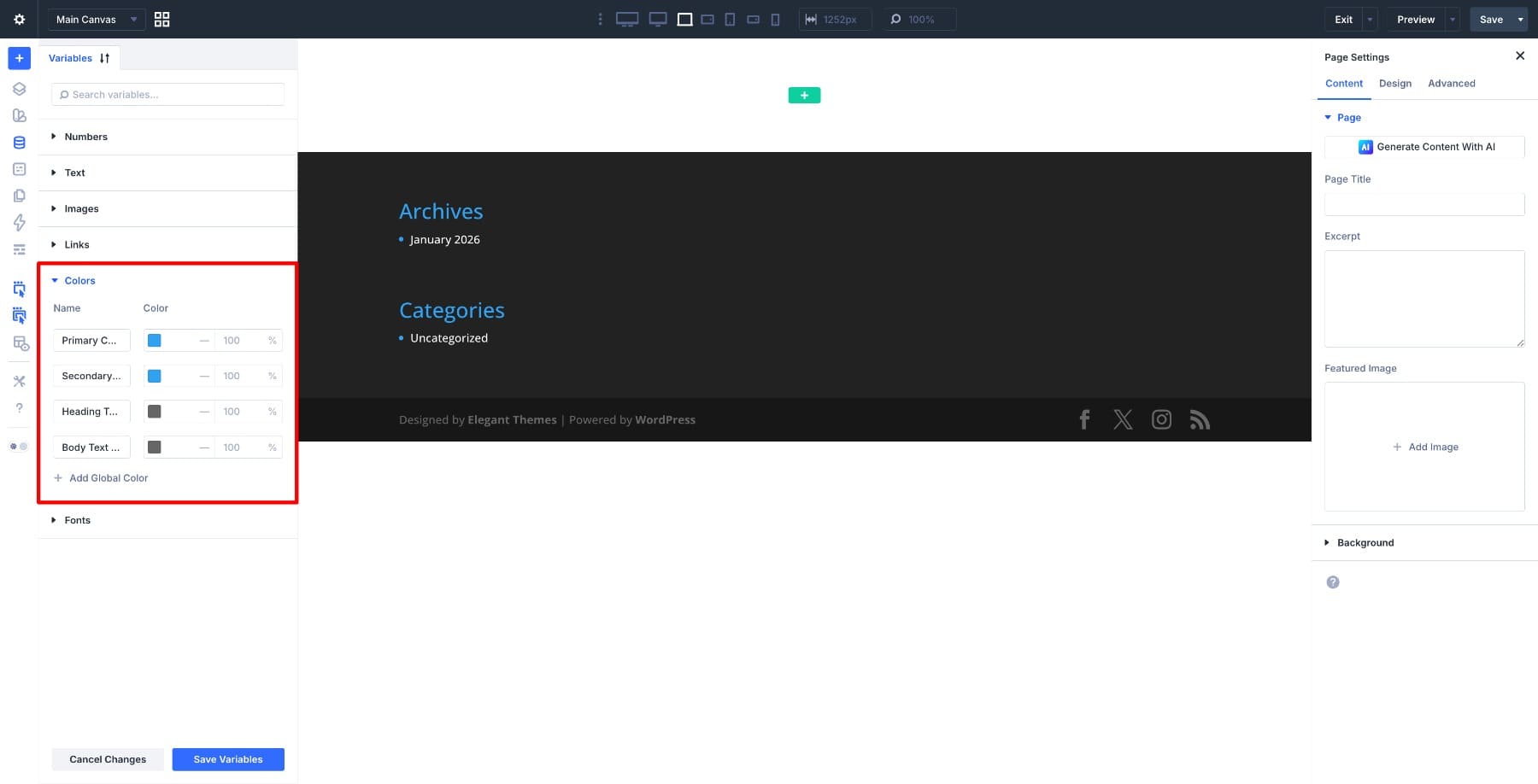Viewport: 1538px width, 784px height.
Task: Switch to the Design tab
Action: [1395, 83]
